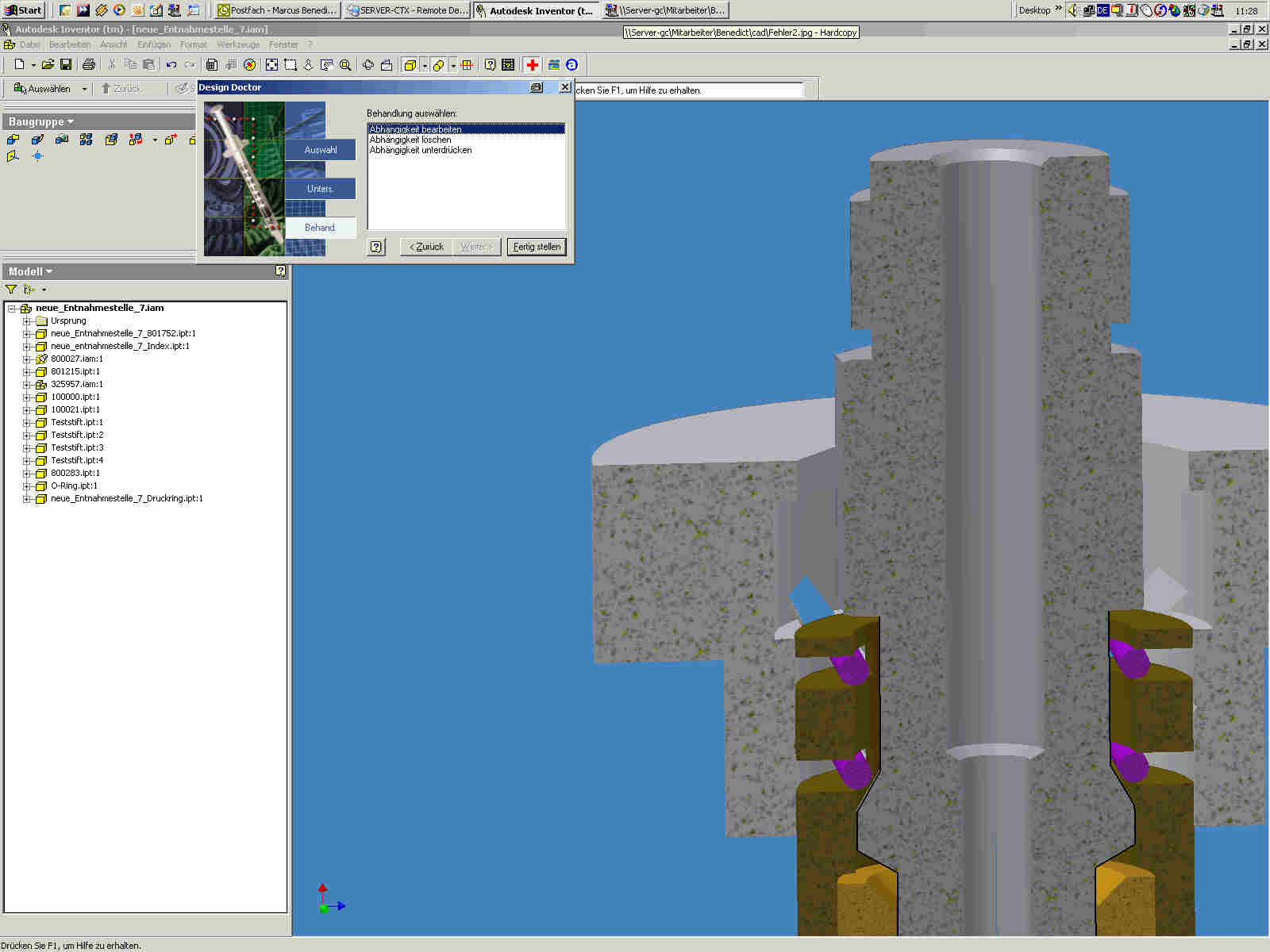
Task: Click the 'Fertig stellen' button
Action: [537, 247]
